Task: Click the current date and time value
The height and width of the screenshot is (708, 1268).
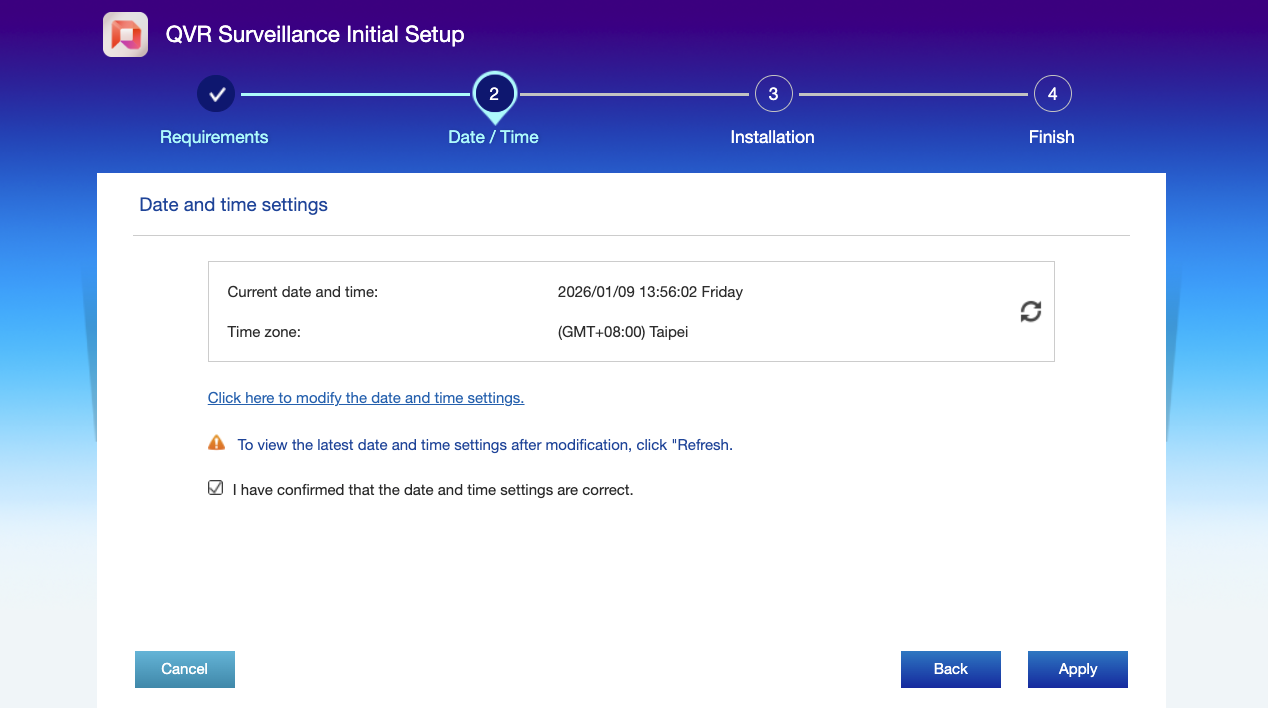Action: [650, 292]
